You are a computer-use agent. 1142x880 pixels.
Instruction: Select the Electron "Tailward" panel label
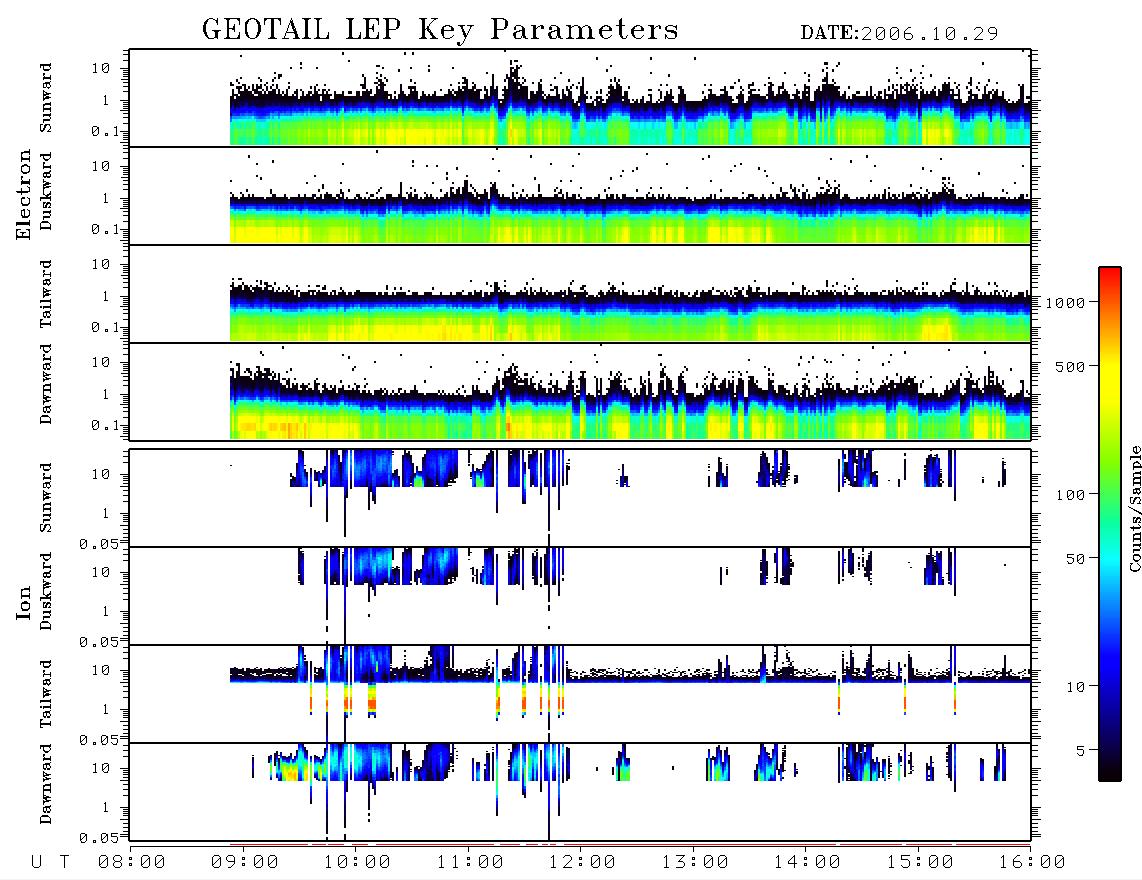point(46,294)
